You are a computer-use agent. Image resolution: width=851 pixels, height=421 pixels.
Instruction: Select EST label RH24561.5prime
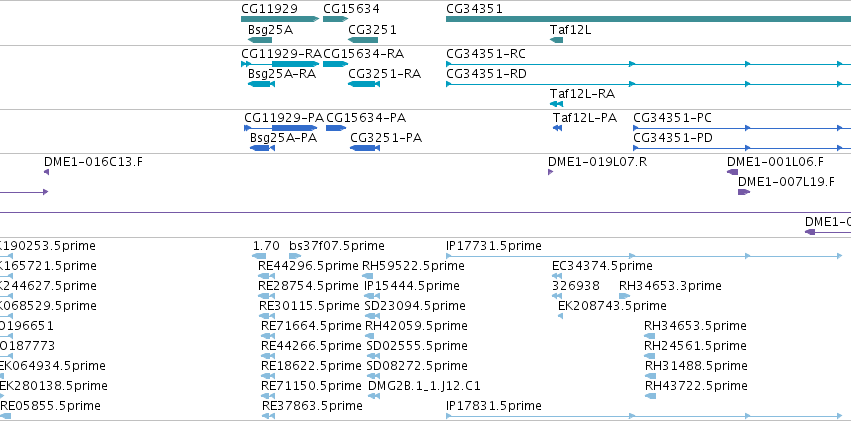pyautogui.click(x=695, y=346)
